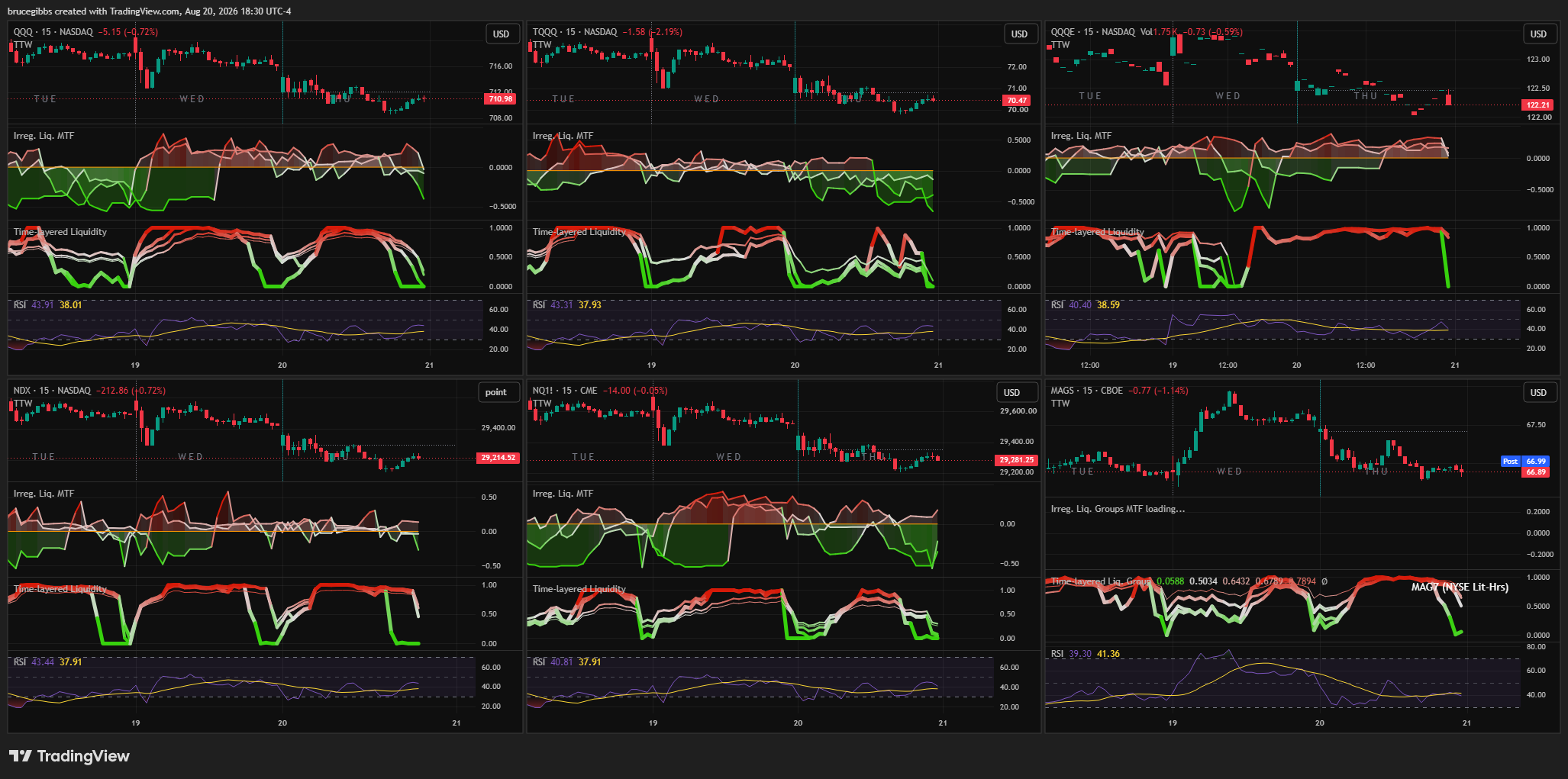
Task: Click the 66.89 price label on MAGS
Action: pos(1536,472)
